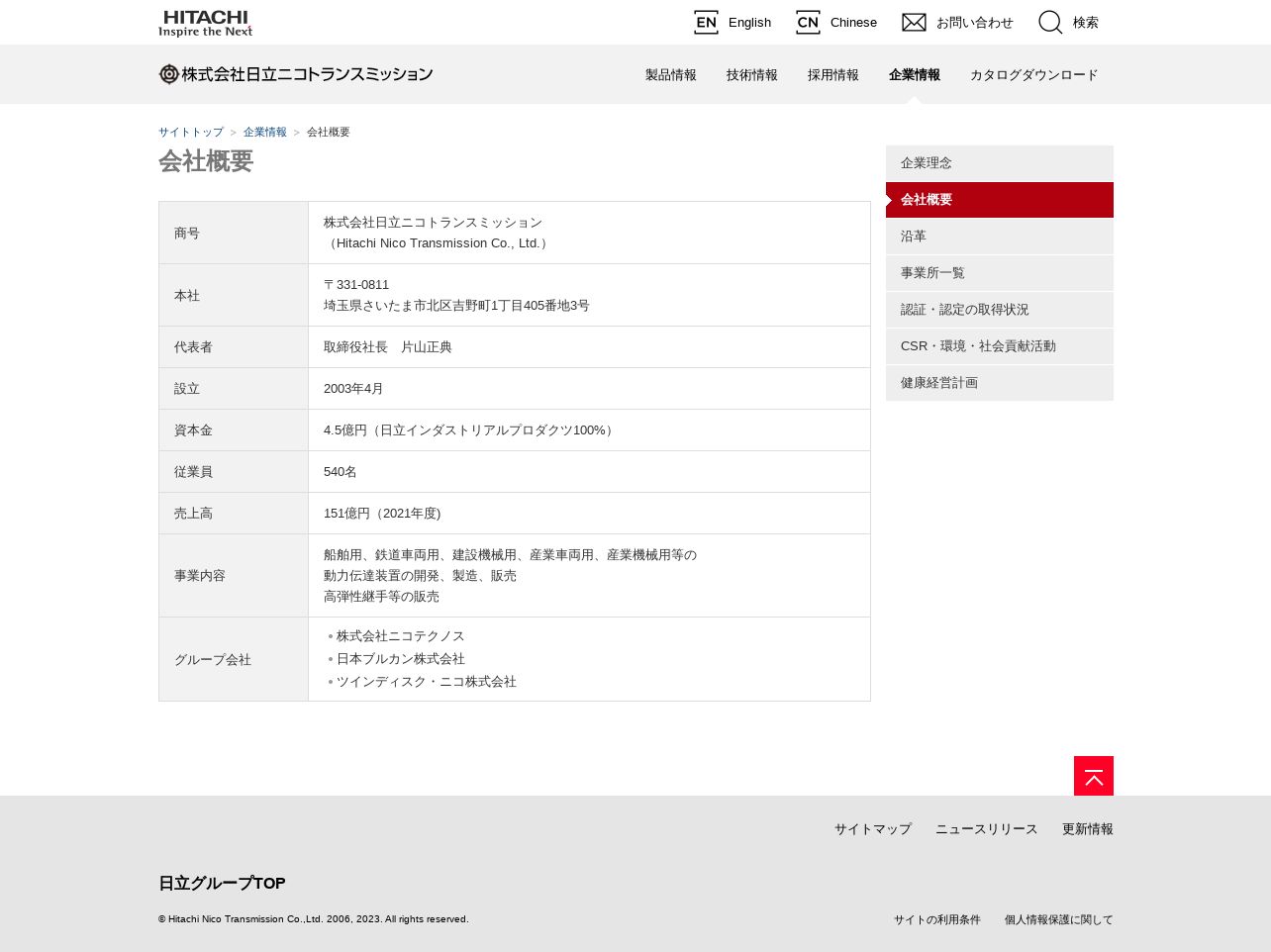The width and height of the screenshot is (1271, 952).
Task: Open the 個人情報保護に関して footer link
Action: coord(1059,919)
